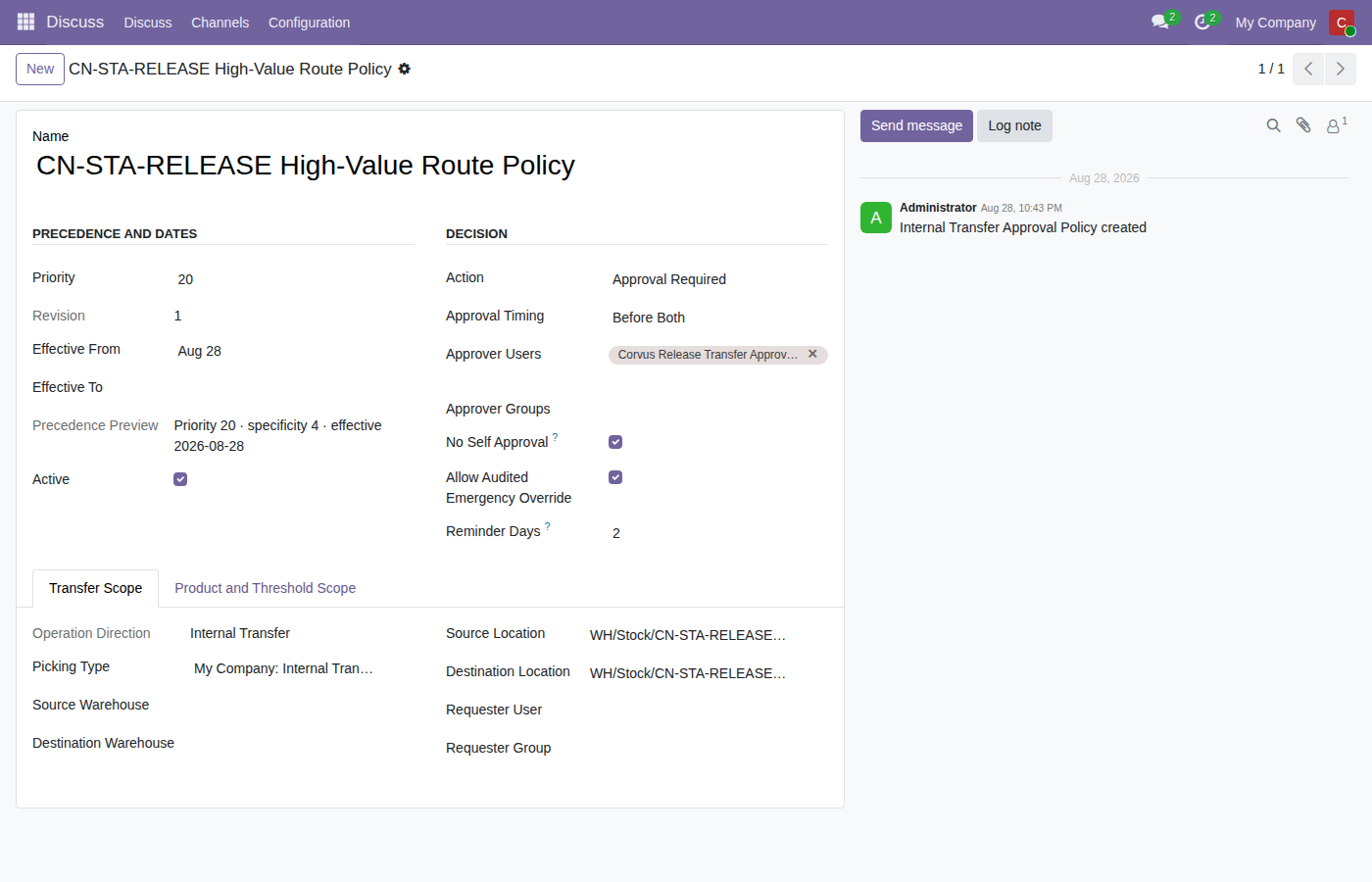Image resolution: width=1372 pixels, height=882 pixels.
Task: Open Approval Timing dropdown Before Both
Action: point(718,318)
